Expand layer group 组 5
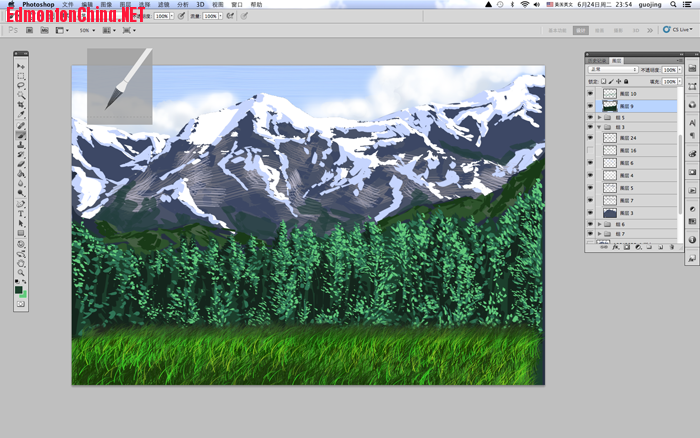This screenshot has width=700, height=438. pos(600,117)
